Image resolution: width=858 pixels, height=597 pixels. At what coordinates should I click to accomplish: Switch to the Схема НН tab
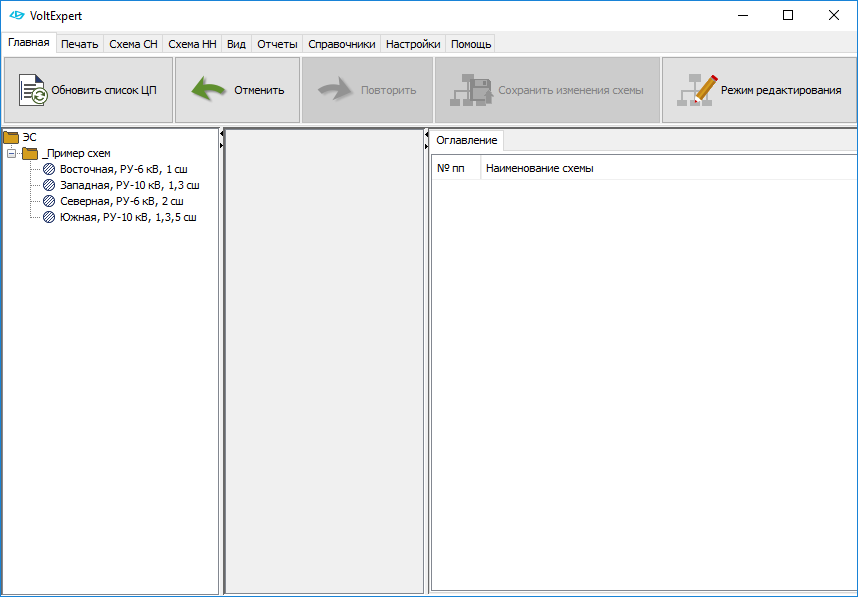(x=192, y=44)
